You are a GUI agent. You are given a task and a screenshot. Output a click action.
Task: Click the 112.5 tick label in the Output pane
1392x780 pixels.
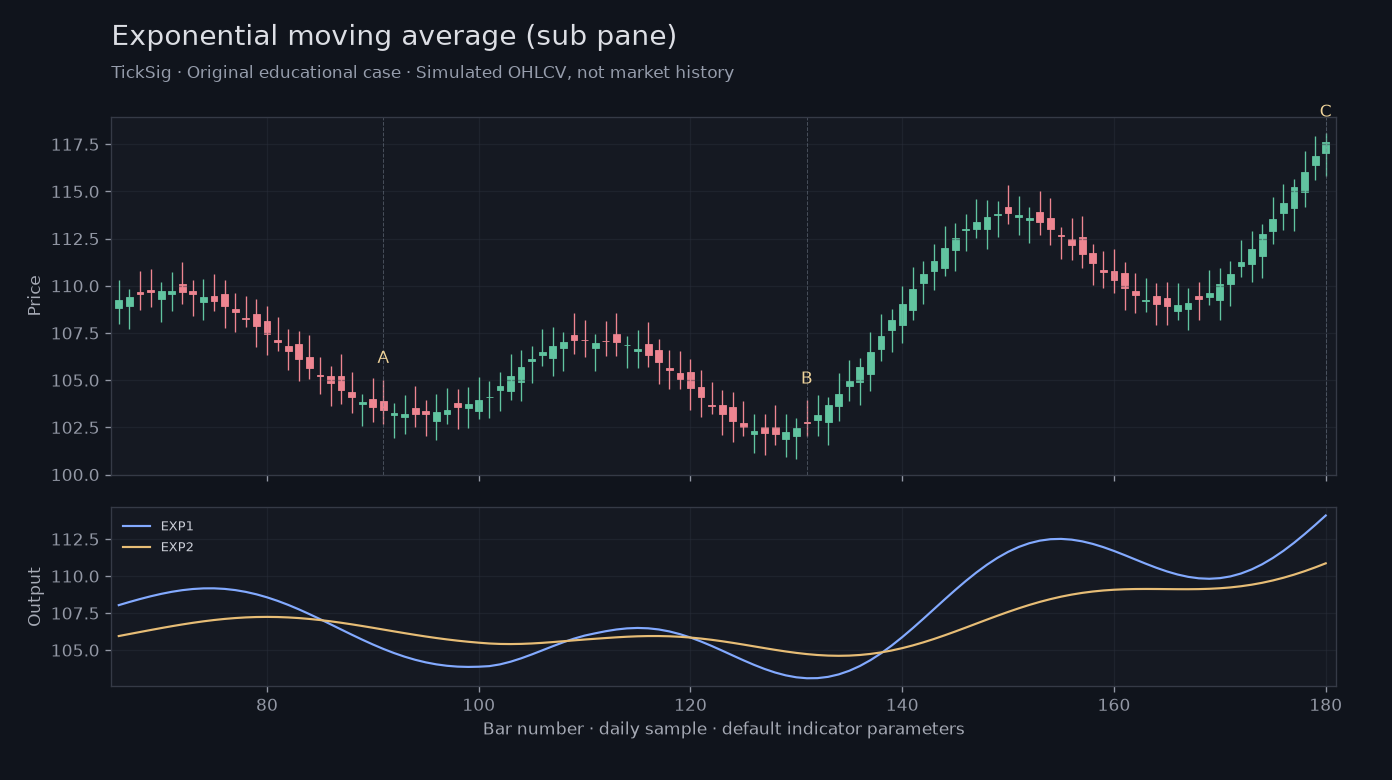tap(75, 540)
